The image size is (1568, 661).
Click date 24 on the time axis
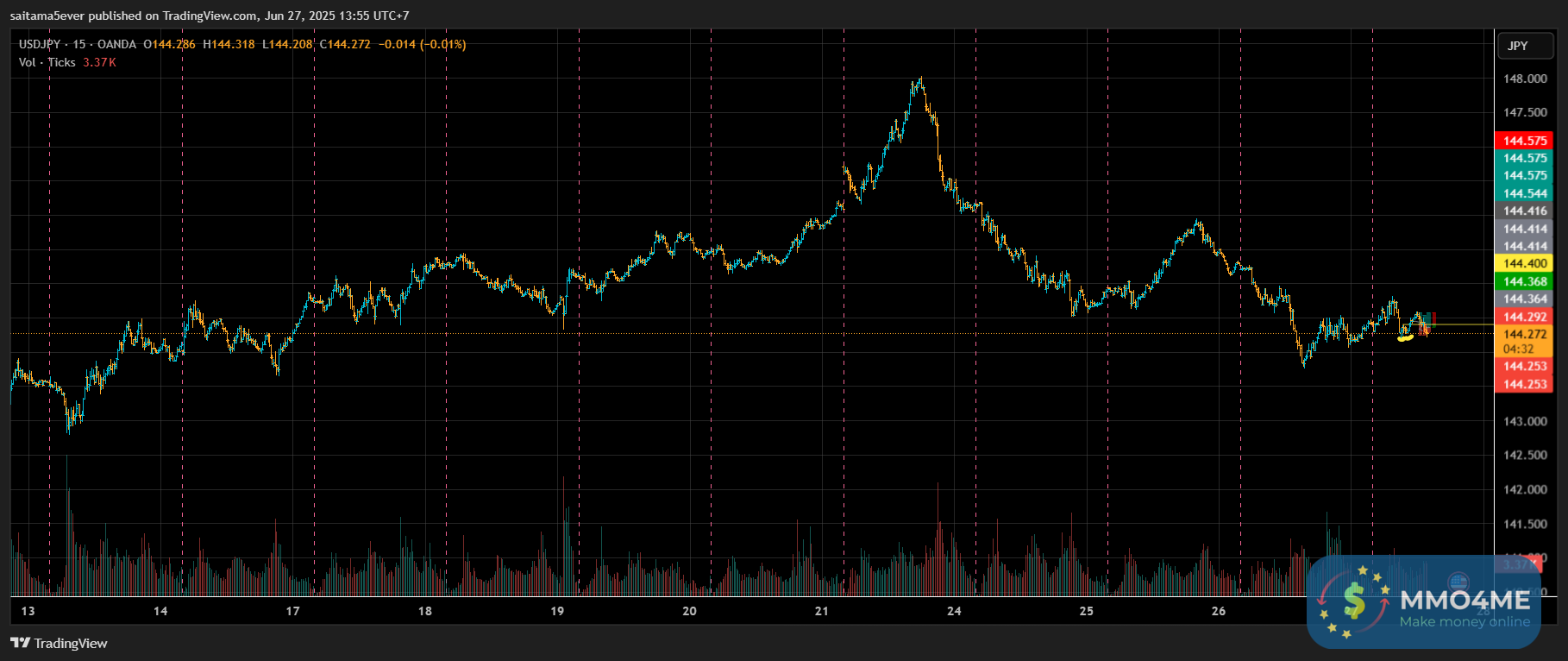point(954,611)
